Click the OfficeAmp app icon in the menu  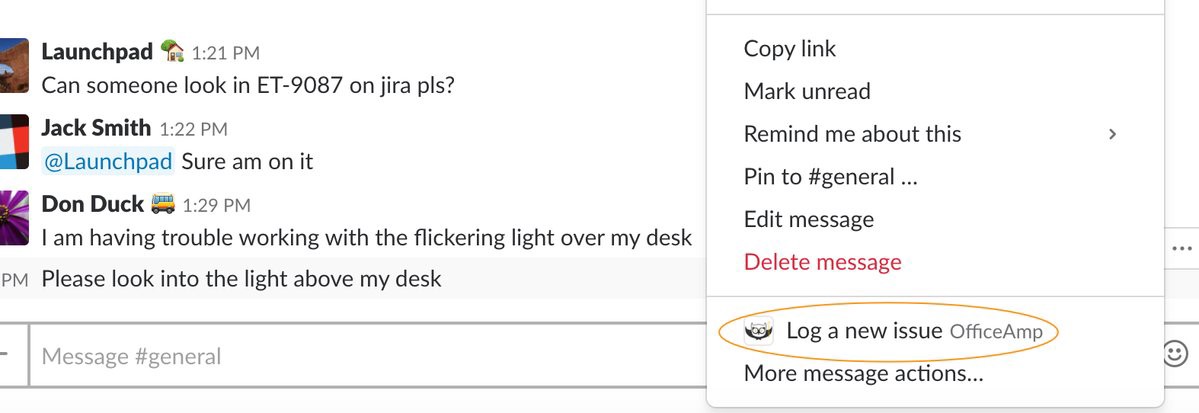(x=759, y=331)
